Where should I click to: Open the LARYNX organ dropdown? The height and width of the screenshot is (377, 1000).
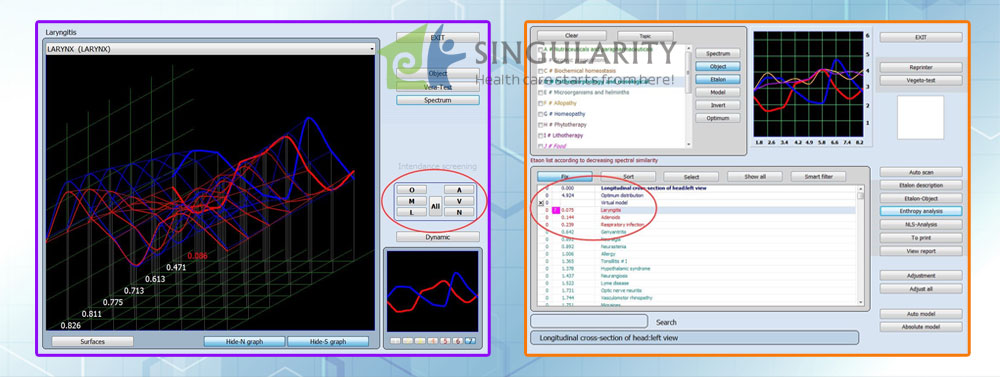(x=210, y=49)
